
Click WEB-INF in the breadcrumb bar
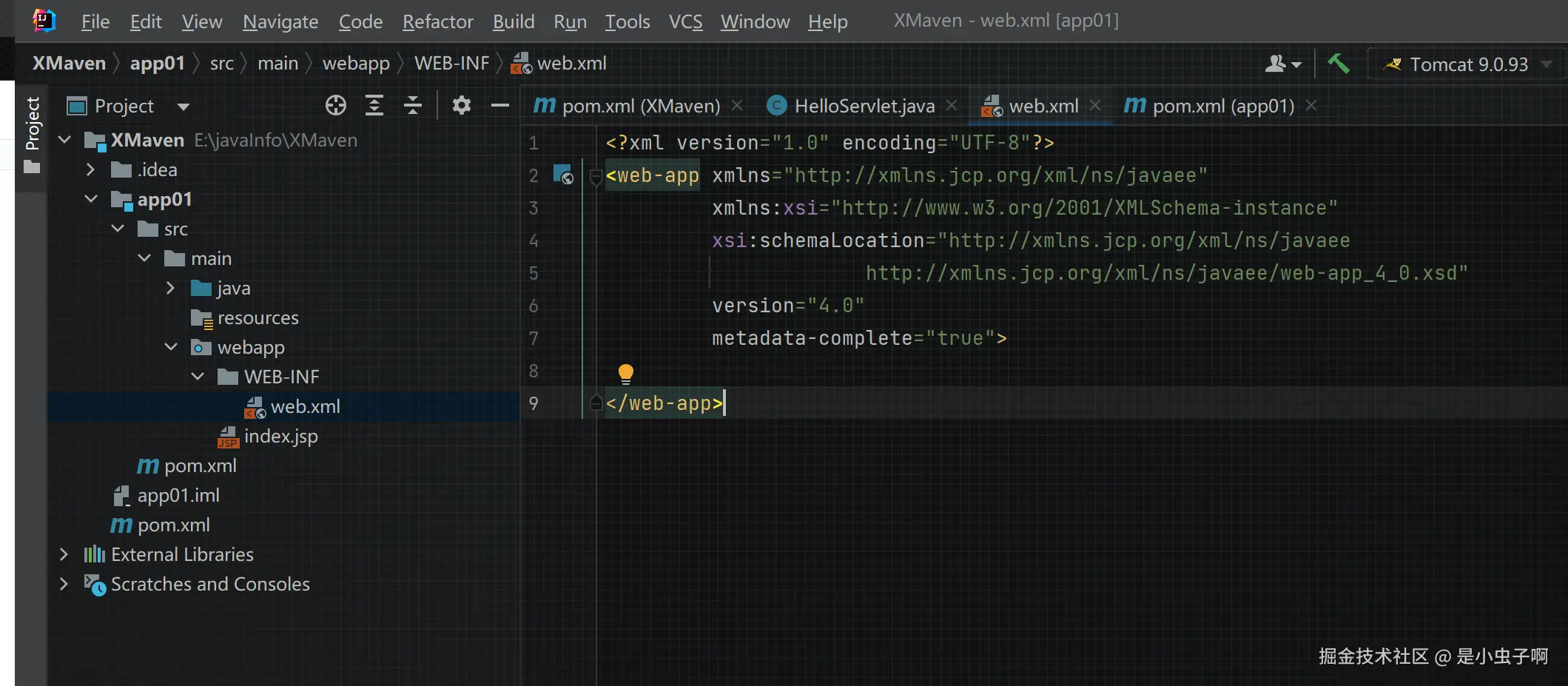pos(452,64)
